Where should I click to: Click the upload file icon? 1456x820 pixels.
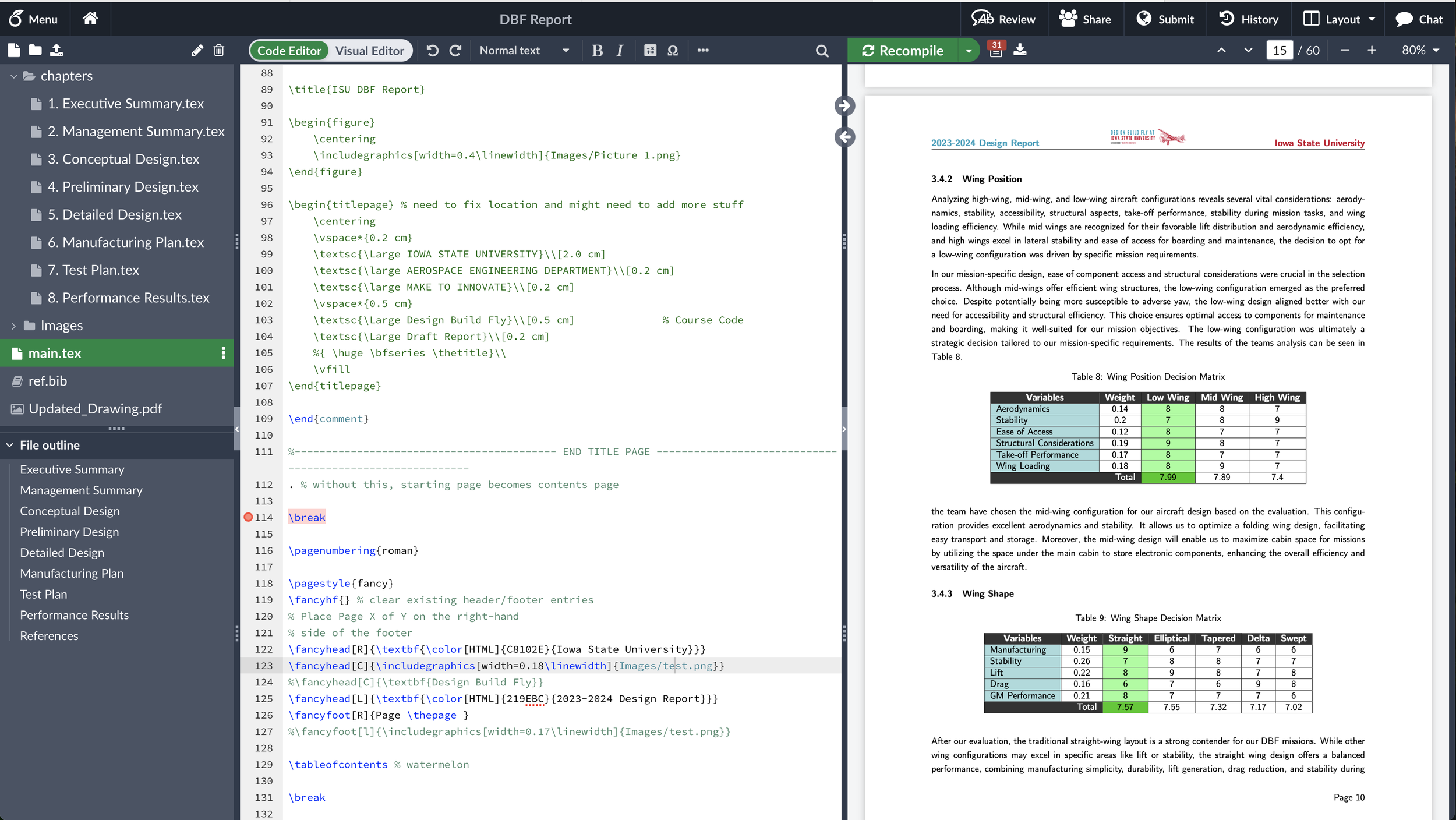[x=56, y=50]
